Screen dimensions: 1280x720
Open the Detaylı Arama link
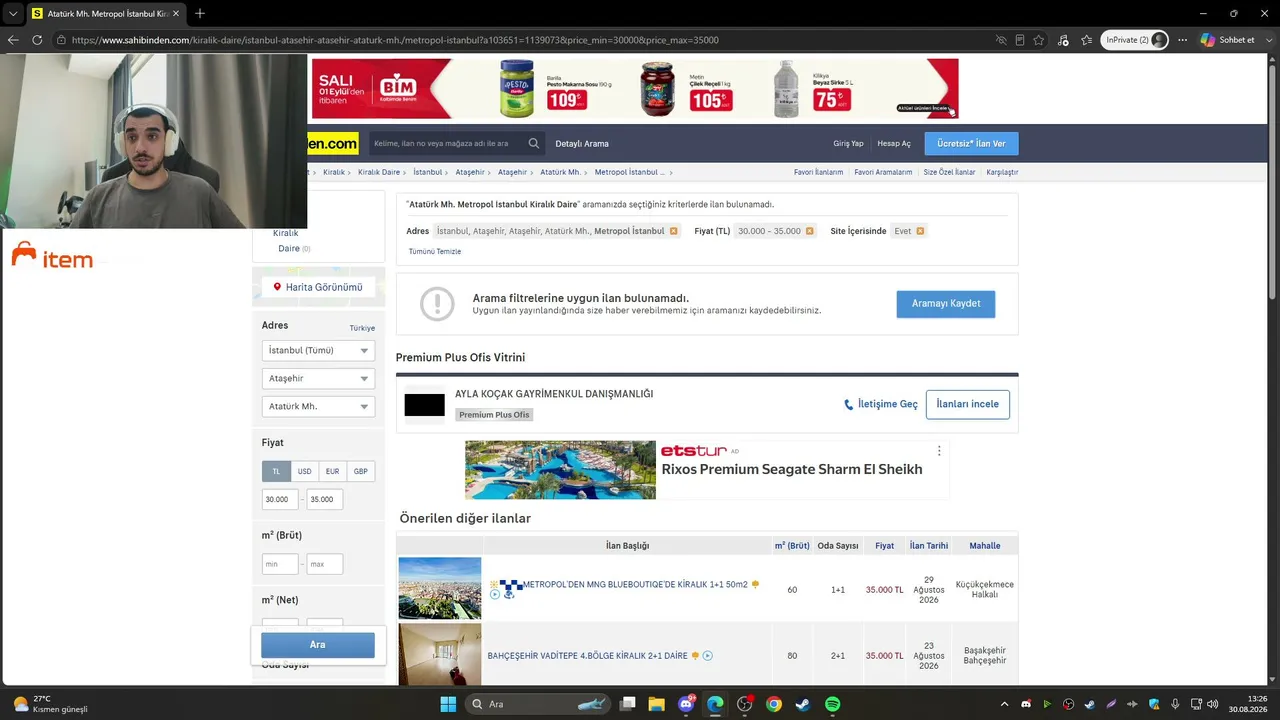point(582,144)
